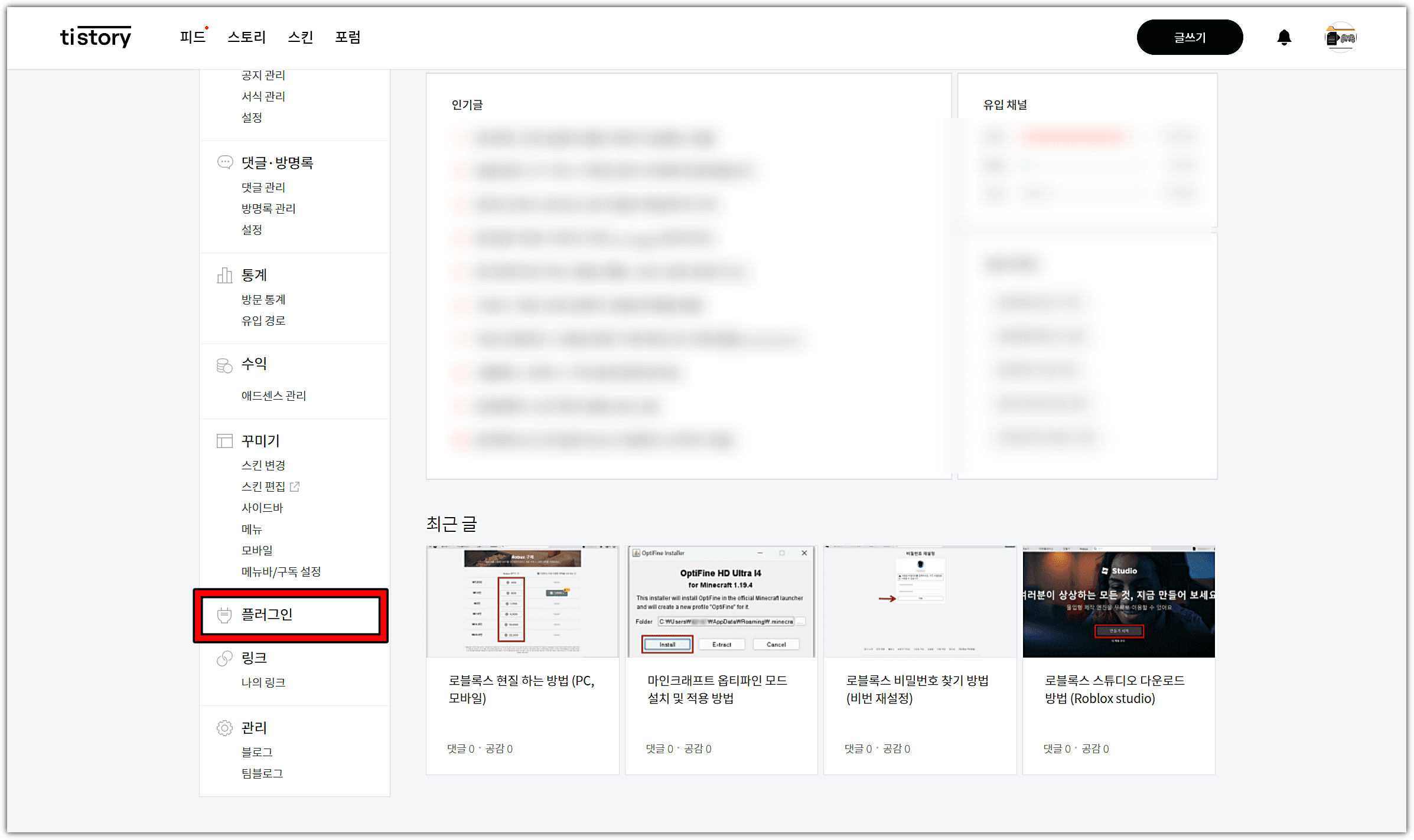Click the tistory logo
Screen dimensions: 1414x840
click(96, 37)
